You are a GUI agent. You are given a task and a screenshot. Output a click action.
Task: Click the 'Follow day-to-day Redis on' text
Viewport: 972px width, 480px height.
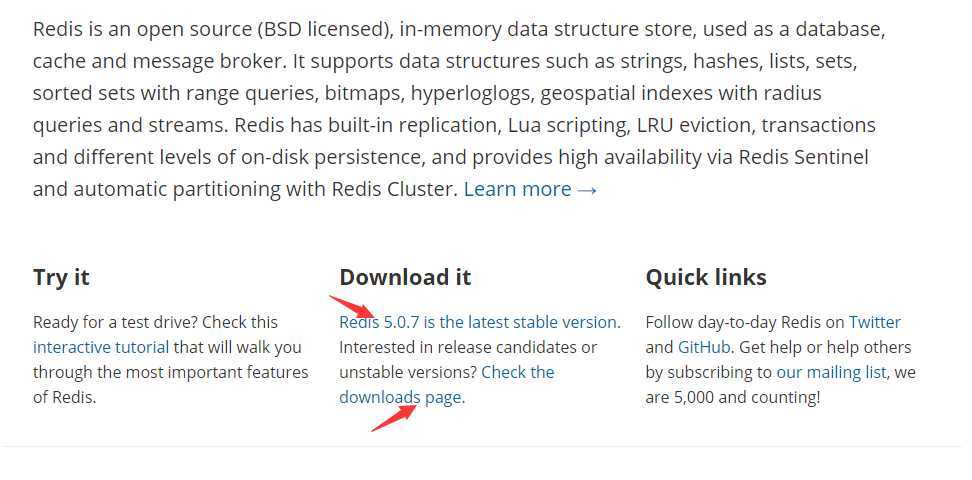click(745, 322)
